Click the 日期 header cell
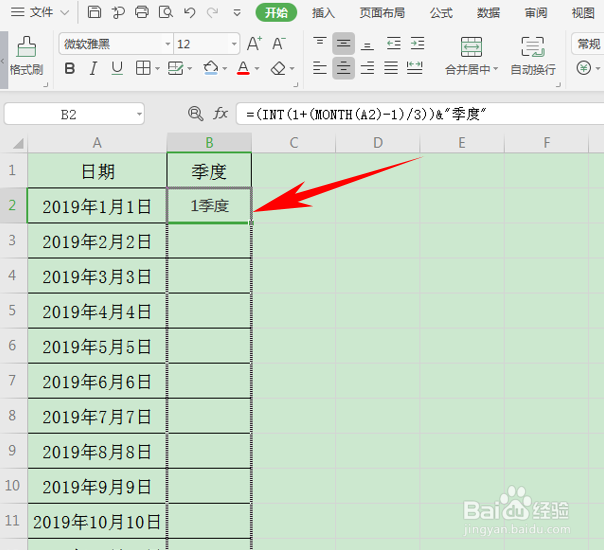Viewport: 604px width, 550px height. click(x=97, y=171)
